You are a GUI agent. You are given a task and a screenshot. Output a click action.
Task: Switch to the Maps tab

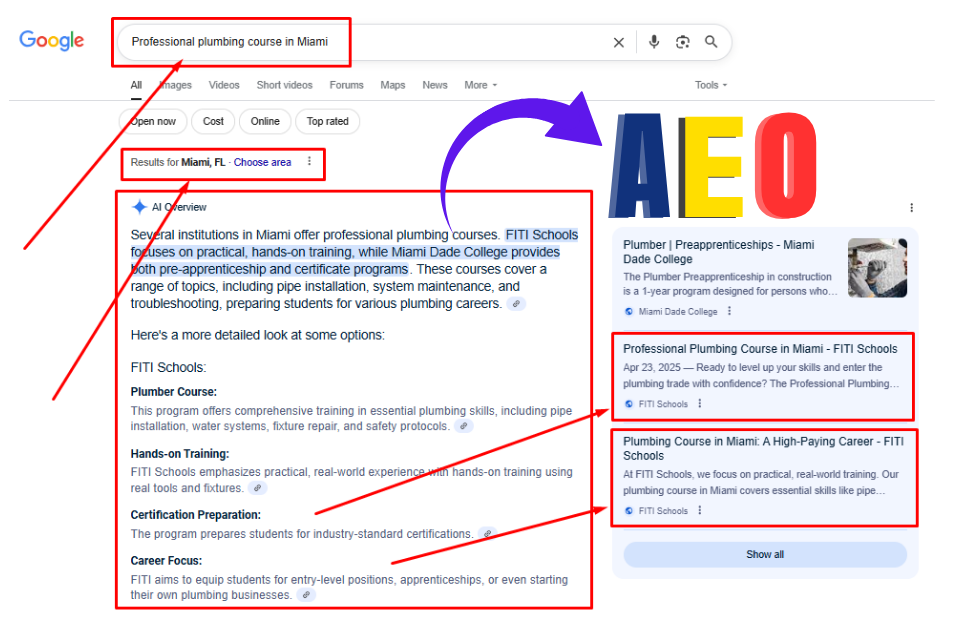point(393,85)
